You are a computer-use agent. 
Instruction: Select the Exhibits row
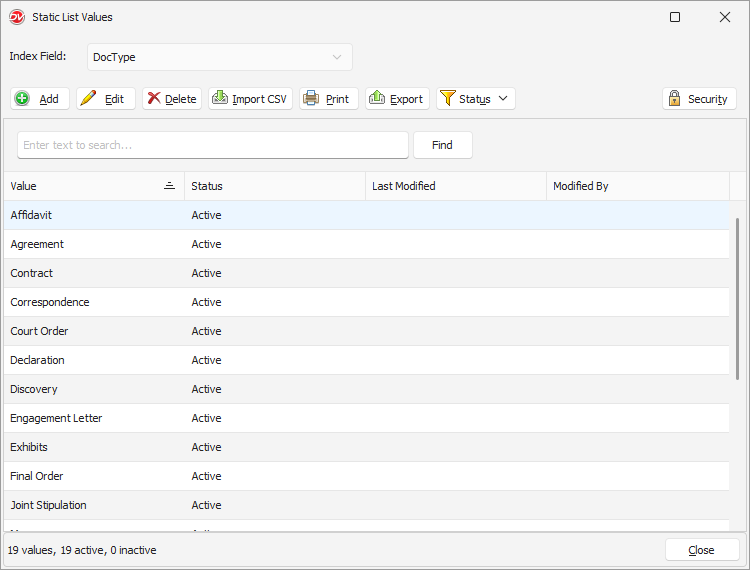(366, 447)
